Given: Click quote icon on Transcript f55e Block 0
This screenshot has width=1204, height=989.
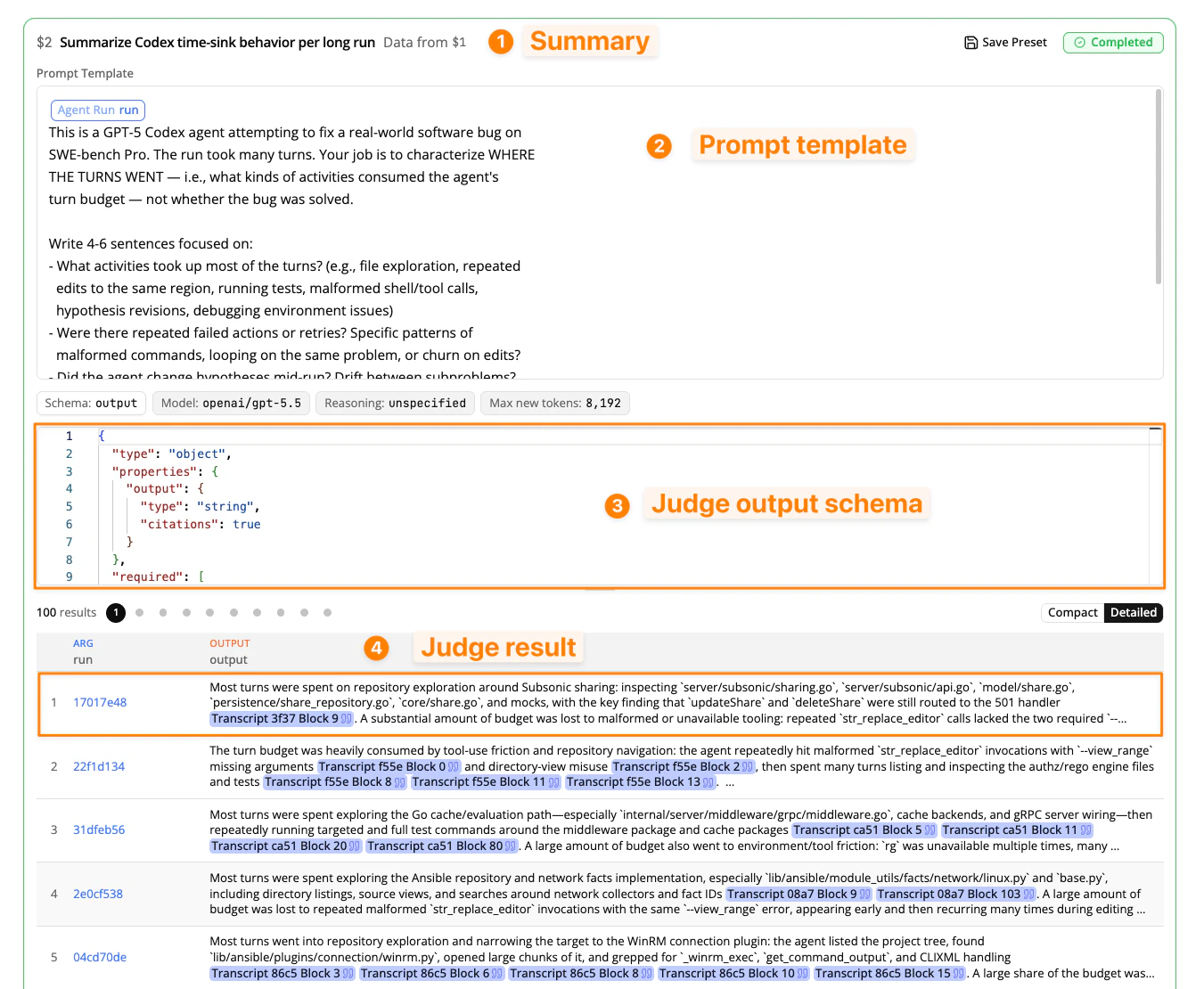Looking at the screenshot, I should click(x=454, y=767).
